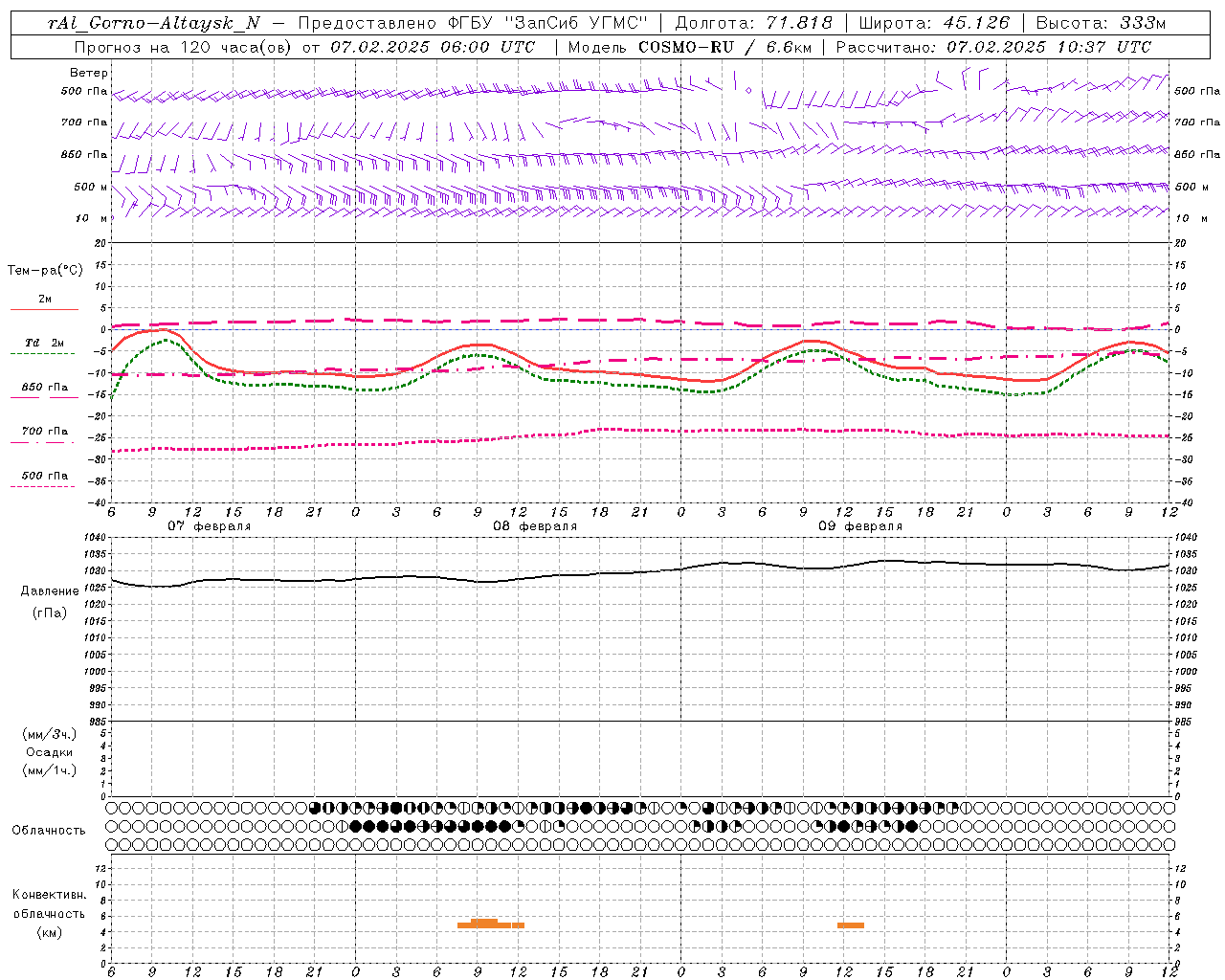Click the solid red '2м' legend line

click(x=44, y=309)
